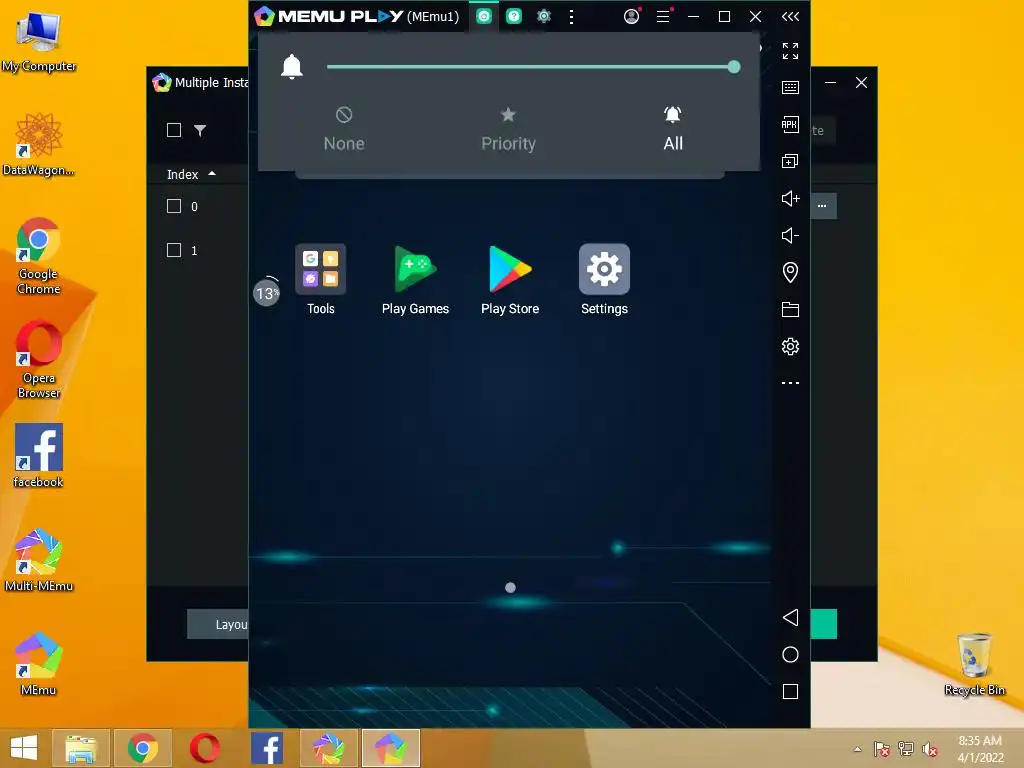Open Facebook from the taskbar
The image size is (1024, 768).
click(x=266, y=748)
